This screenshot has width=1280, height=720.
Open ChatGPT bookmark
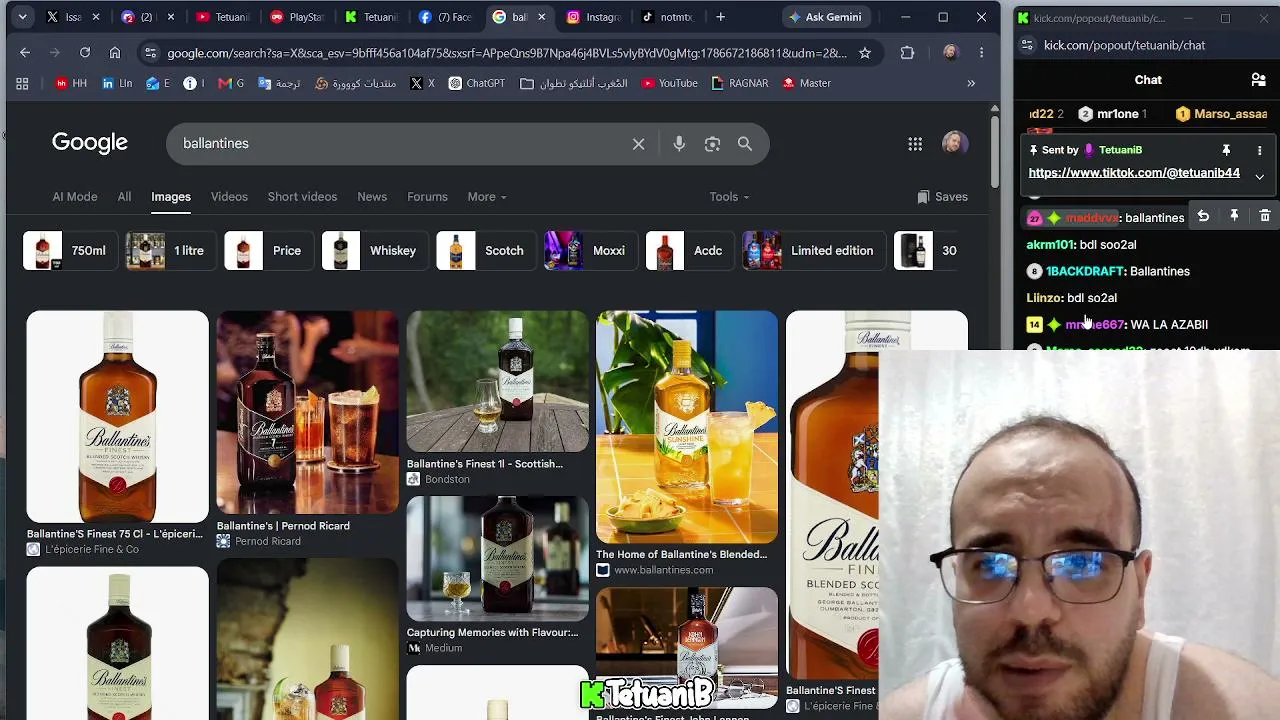click(476, 83)
